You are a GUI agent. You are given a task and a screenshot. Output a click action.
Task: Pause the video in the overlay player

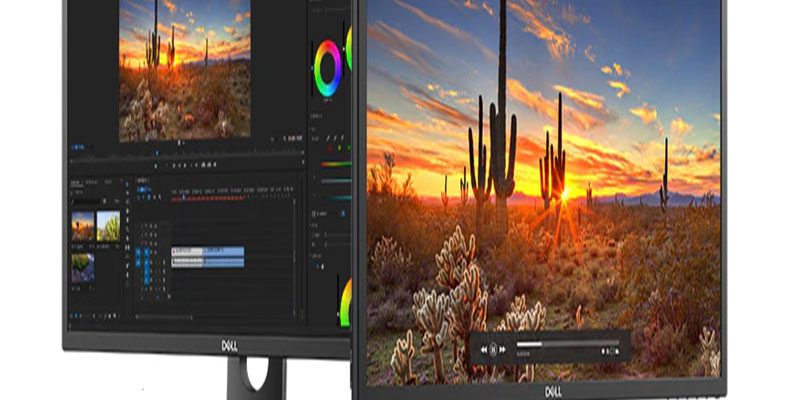tap(493, 350)
